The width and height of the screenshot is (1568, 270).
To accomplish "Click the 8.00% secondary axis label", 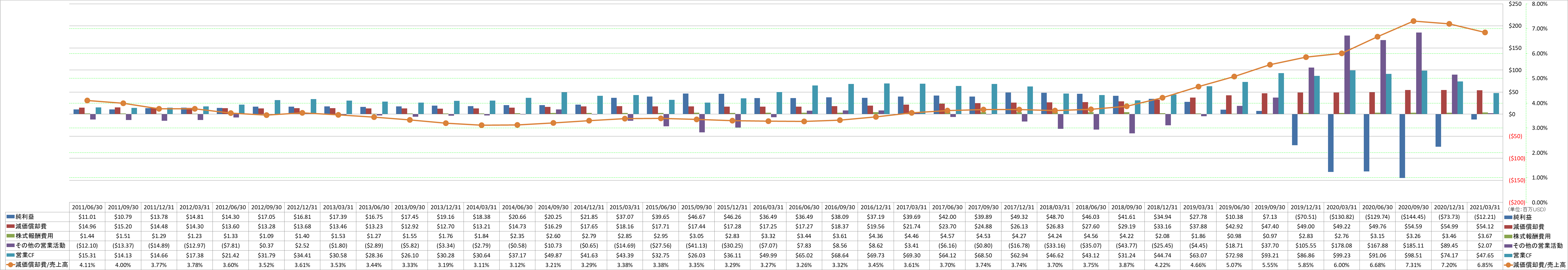I will (1539, 4).
